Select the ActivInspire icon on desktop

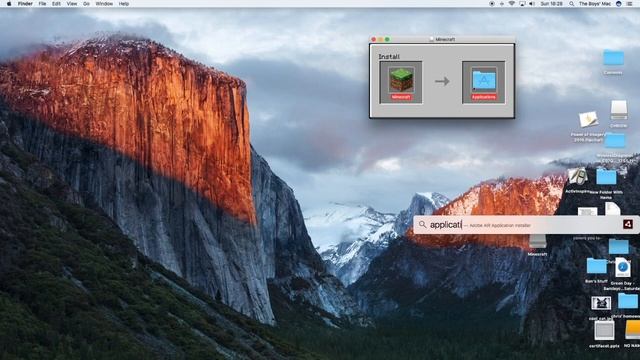(x=577, y=177)
